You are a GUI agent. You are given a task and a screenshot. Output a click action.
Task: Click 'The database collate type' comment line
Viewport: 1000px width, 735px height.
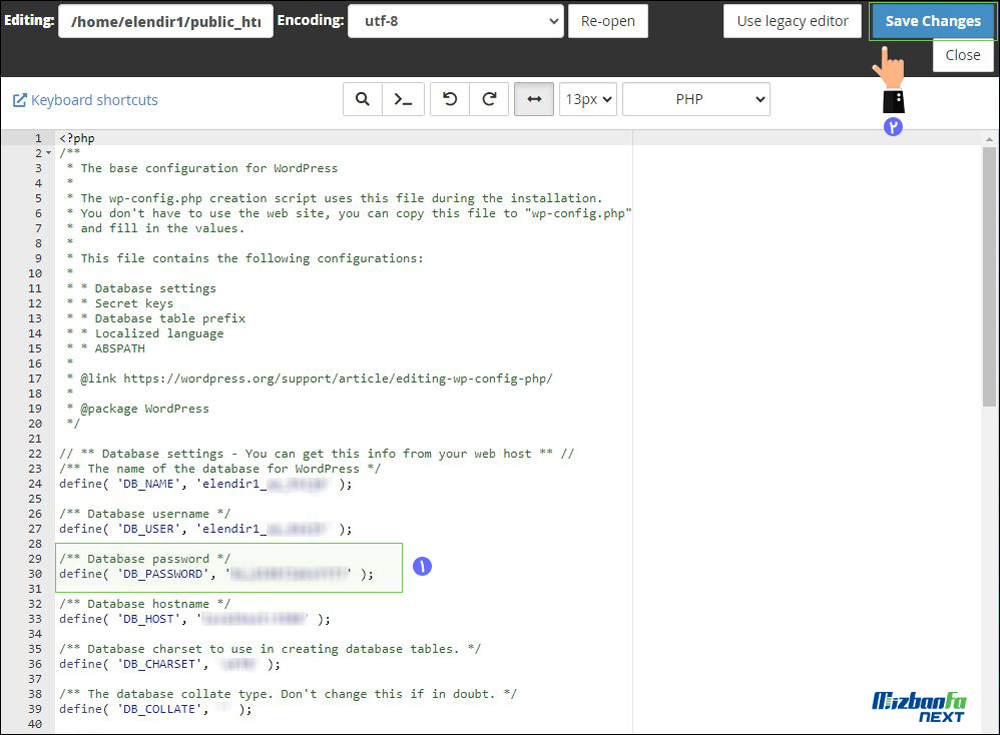click(x=288, y=694)
